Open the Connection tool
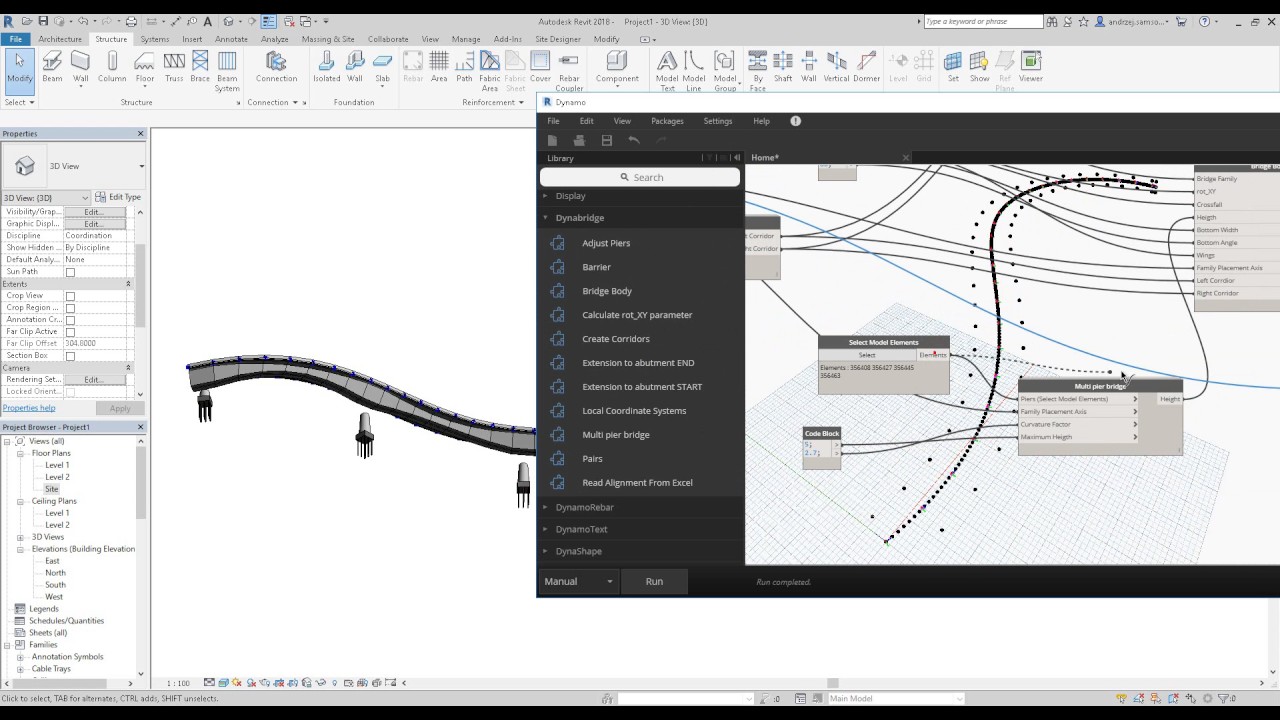Screen dimensions: 1280x720 [x=276, y=67]
